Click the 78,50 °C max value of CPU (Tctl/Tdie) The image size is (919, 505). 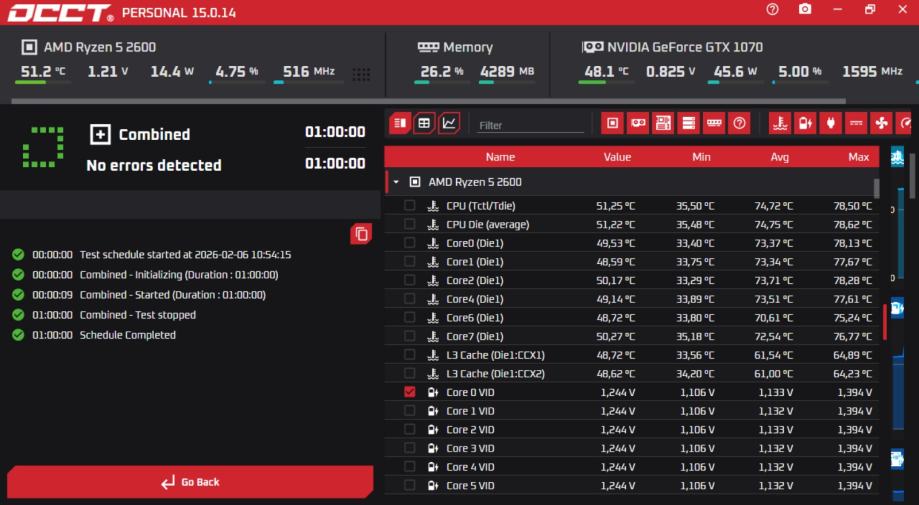pos(853,206)
